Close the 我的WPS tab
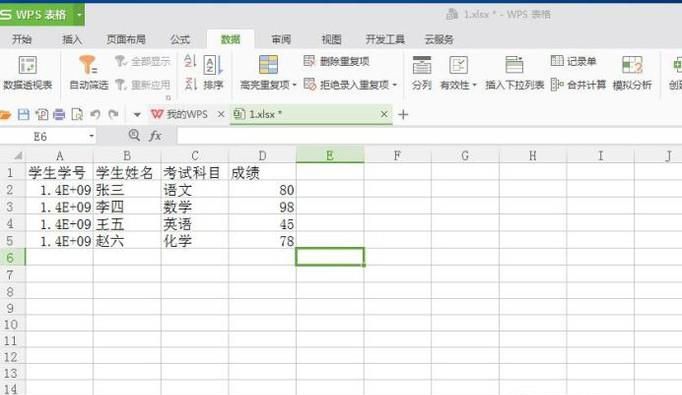 221,114
